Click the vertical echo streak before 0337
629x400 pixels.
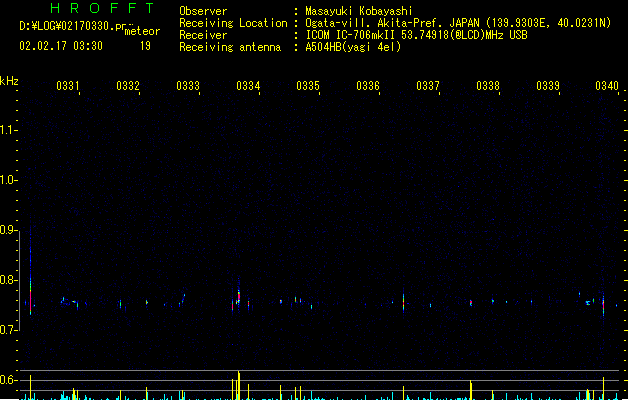point(404,302)
